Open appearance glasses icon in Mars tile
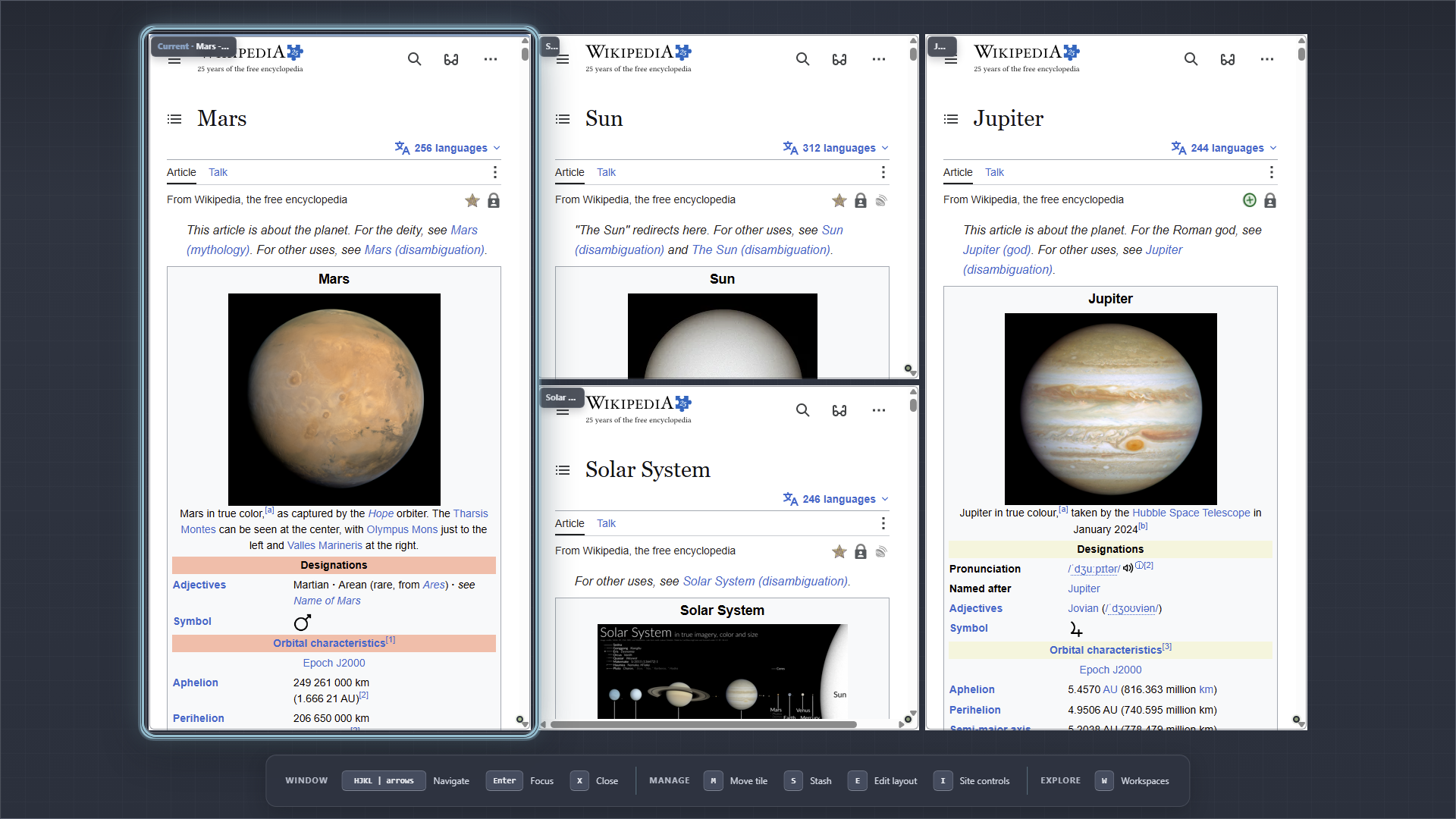Image resolution: width=1456 pixels, height=819 pixels. tap(451, 59)
